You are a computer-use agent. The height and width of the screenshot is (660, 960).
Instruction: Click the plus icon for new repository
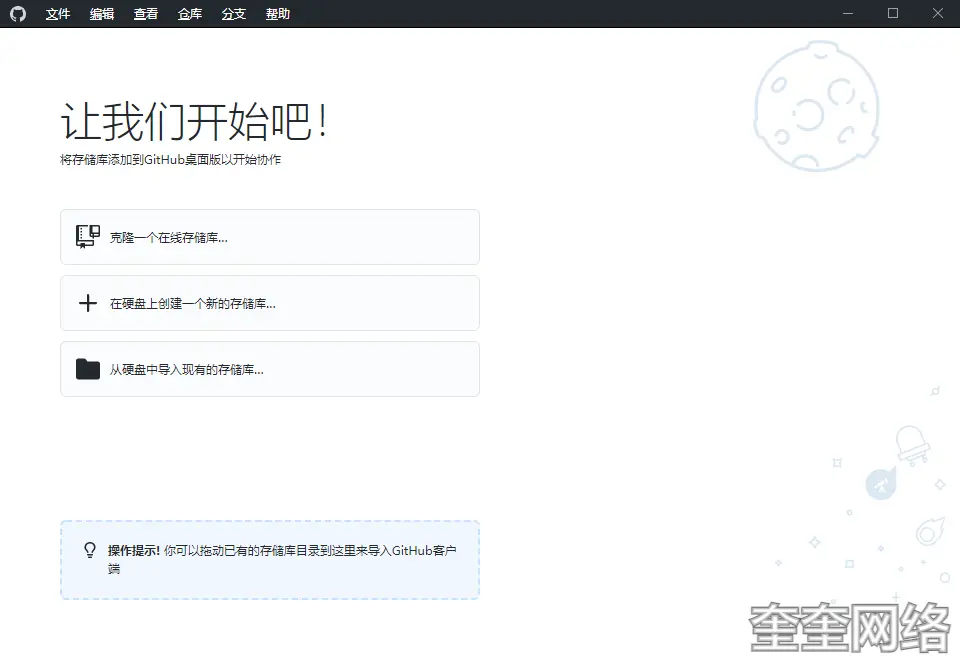tap(88, 303)
